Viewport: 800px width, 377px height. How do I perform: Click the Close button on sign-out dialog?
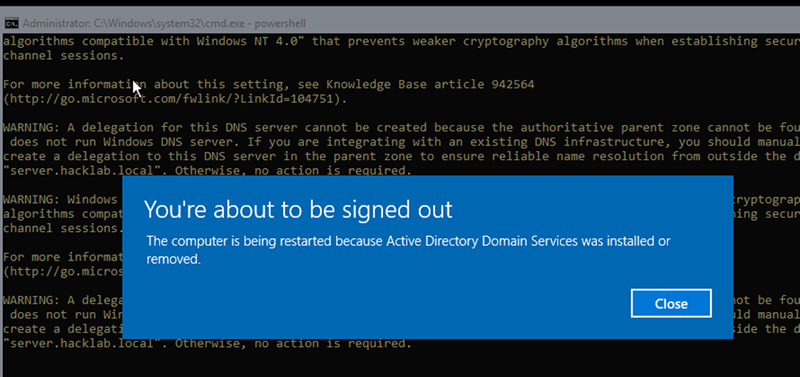(x=671, y=304)
